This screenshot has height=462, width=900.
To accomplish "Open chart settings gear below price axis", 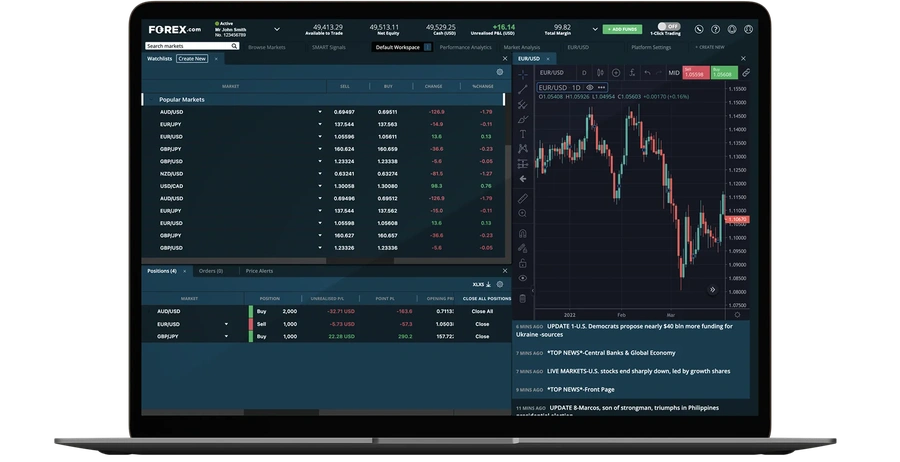I will point(738,315).
